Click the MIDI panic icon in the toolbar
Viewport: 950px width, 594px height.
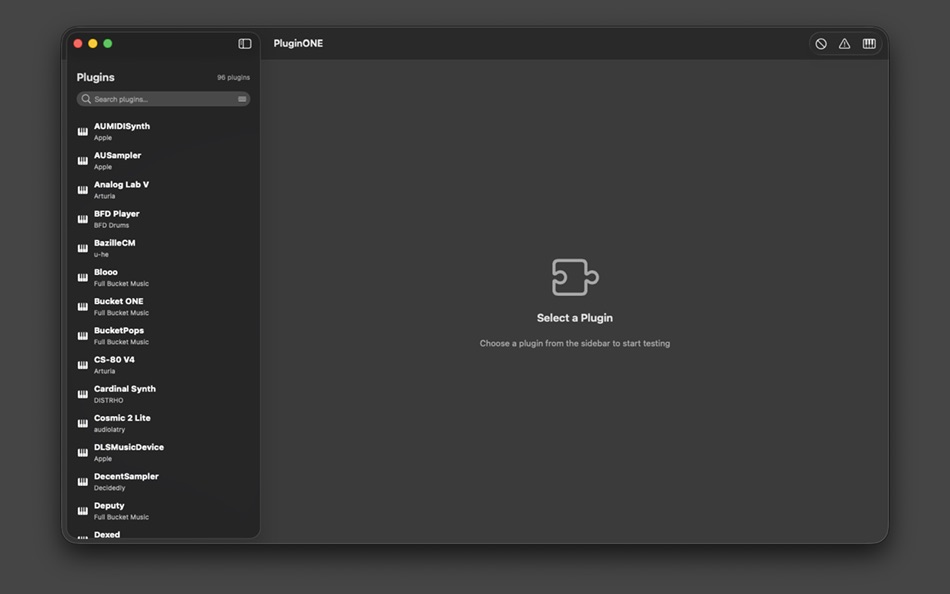[x=820, y=43]
